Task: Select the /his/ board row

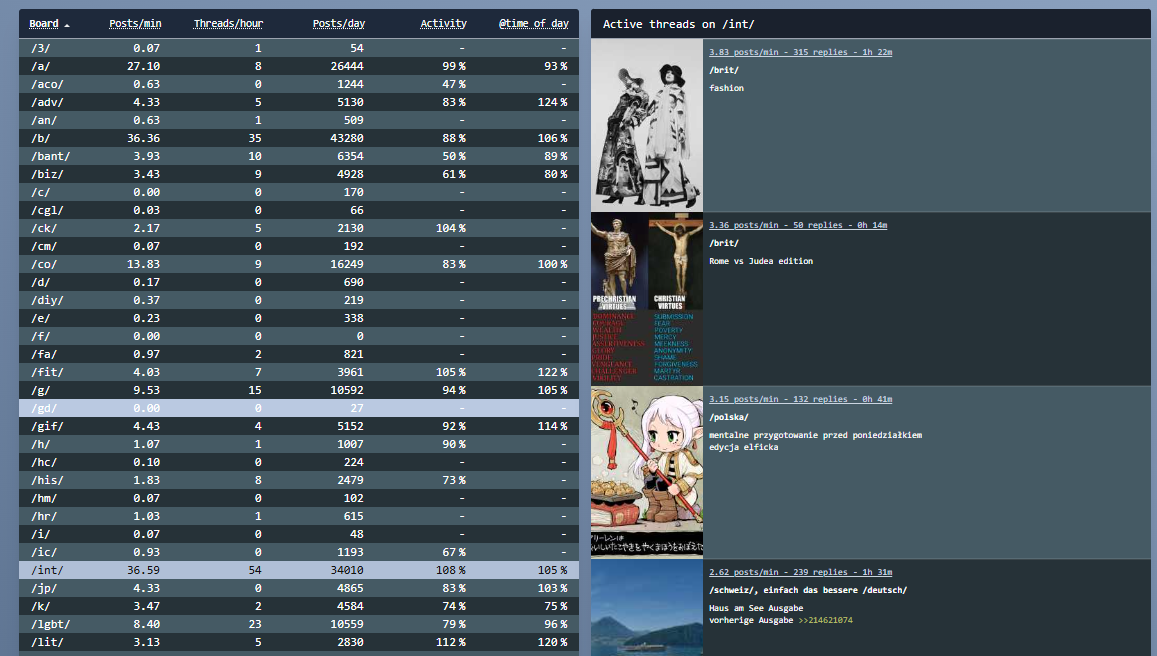Action: [x=299, y=480]
